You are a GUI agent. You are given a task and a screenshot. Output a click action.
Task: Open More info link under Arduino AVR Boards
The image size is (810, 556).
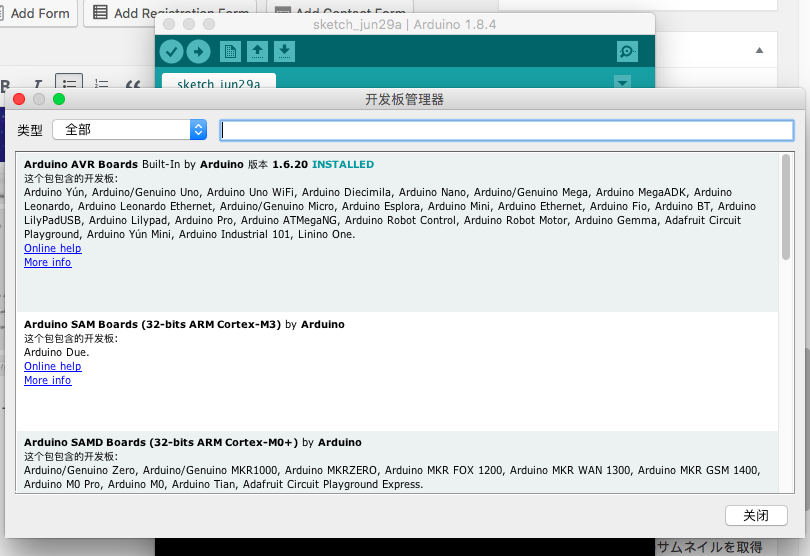point(48,262)
